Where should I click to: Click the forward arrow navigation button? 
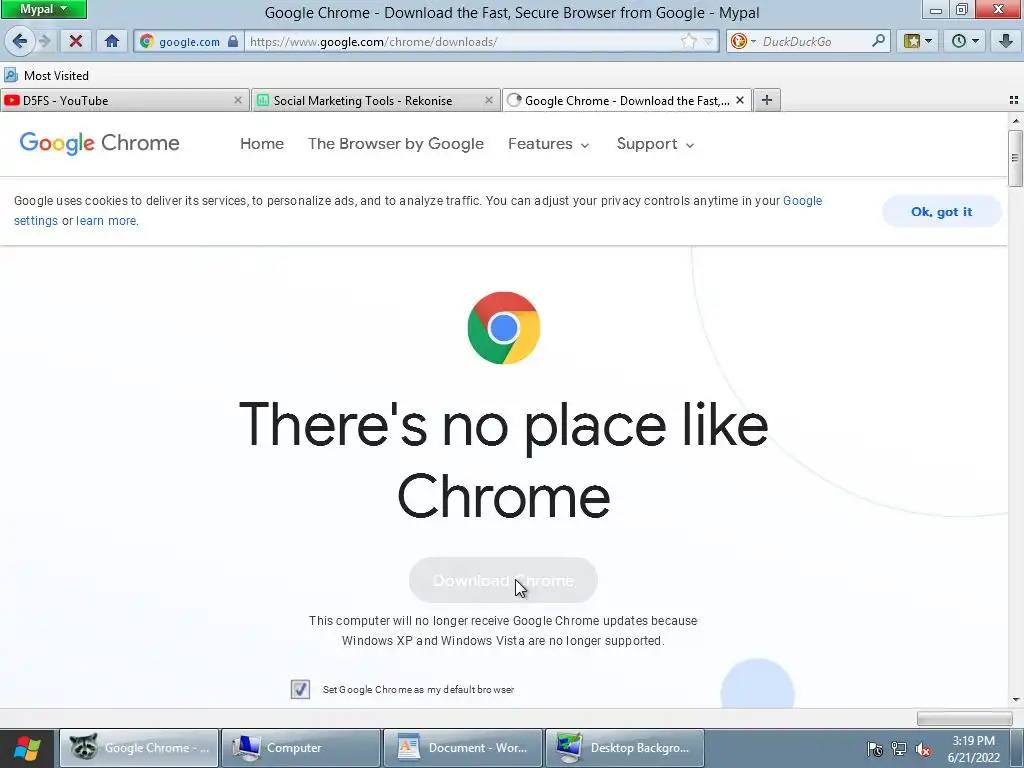tap(44, 42)
